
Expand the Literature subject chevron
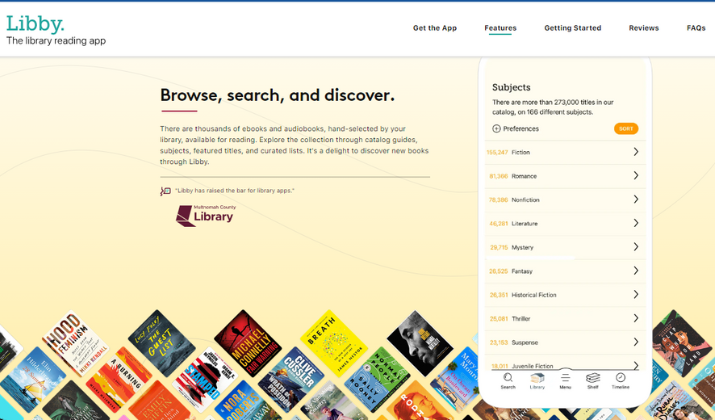[x=636, y=223]
